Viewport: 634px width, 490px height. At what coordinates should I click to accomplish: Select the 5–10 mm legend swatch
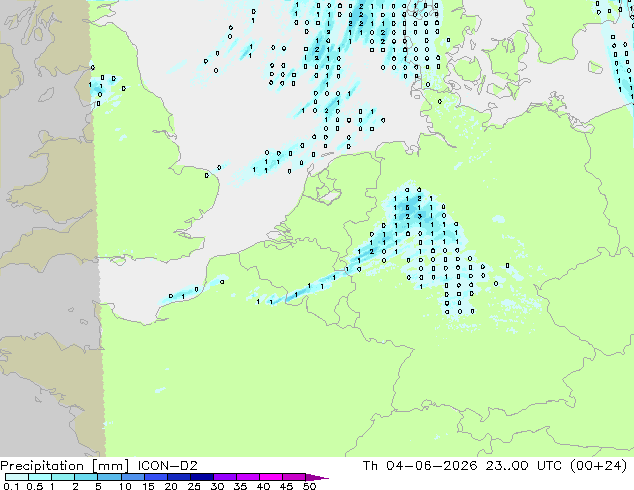(109, 477)
